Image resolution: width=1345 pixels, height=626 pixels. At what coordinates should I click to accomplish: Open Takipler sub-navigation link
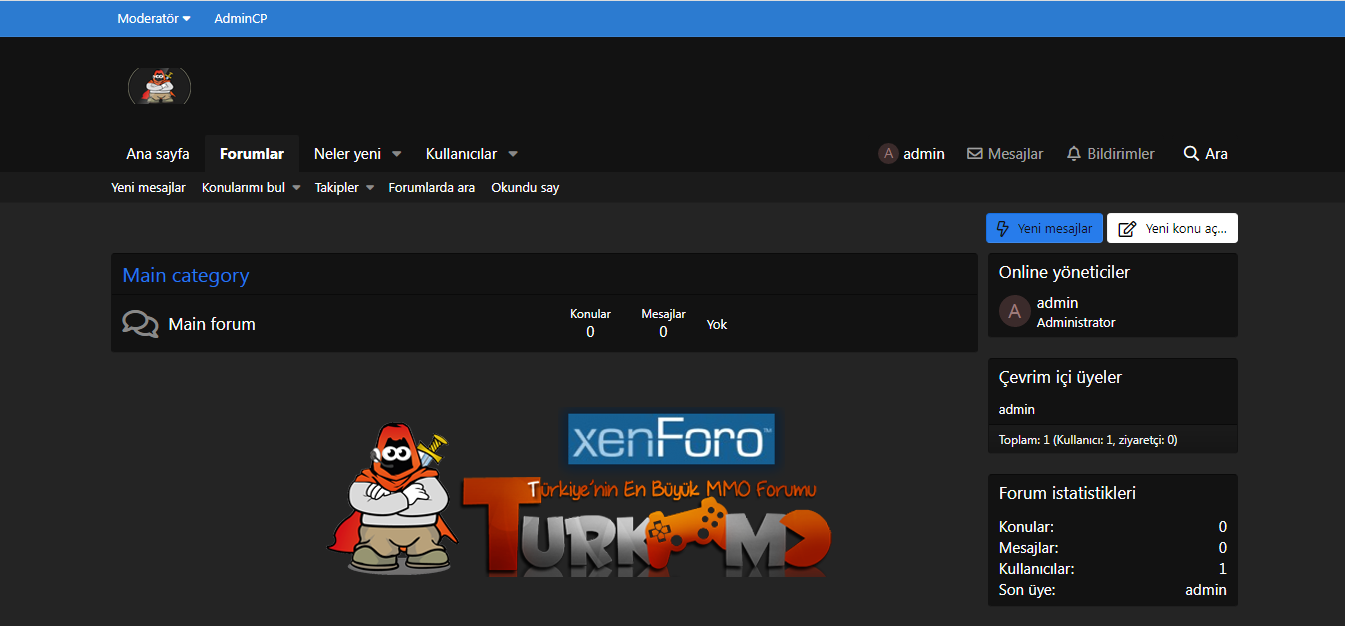click(337, 188)
